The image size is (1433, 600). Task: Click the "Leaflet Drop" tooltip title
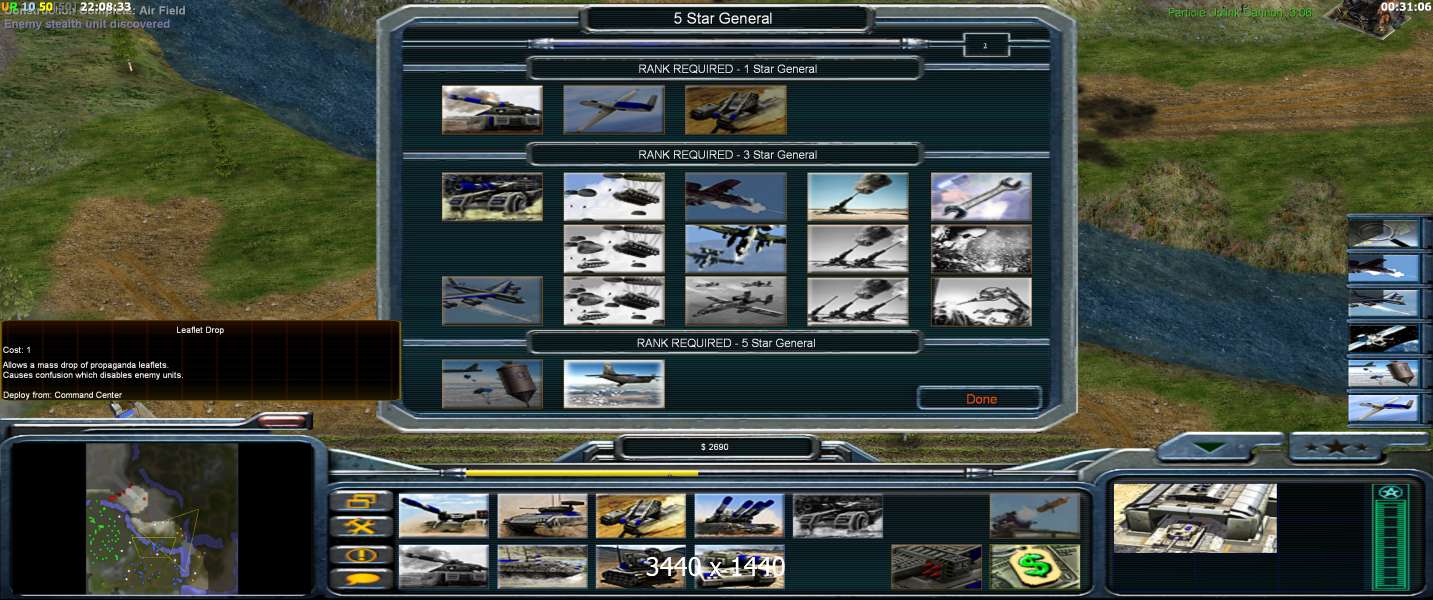click(200, 329)
